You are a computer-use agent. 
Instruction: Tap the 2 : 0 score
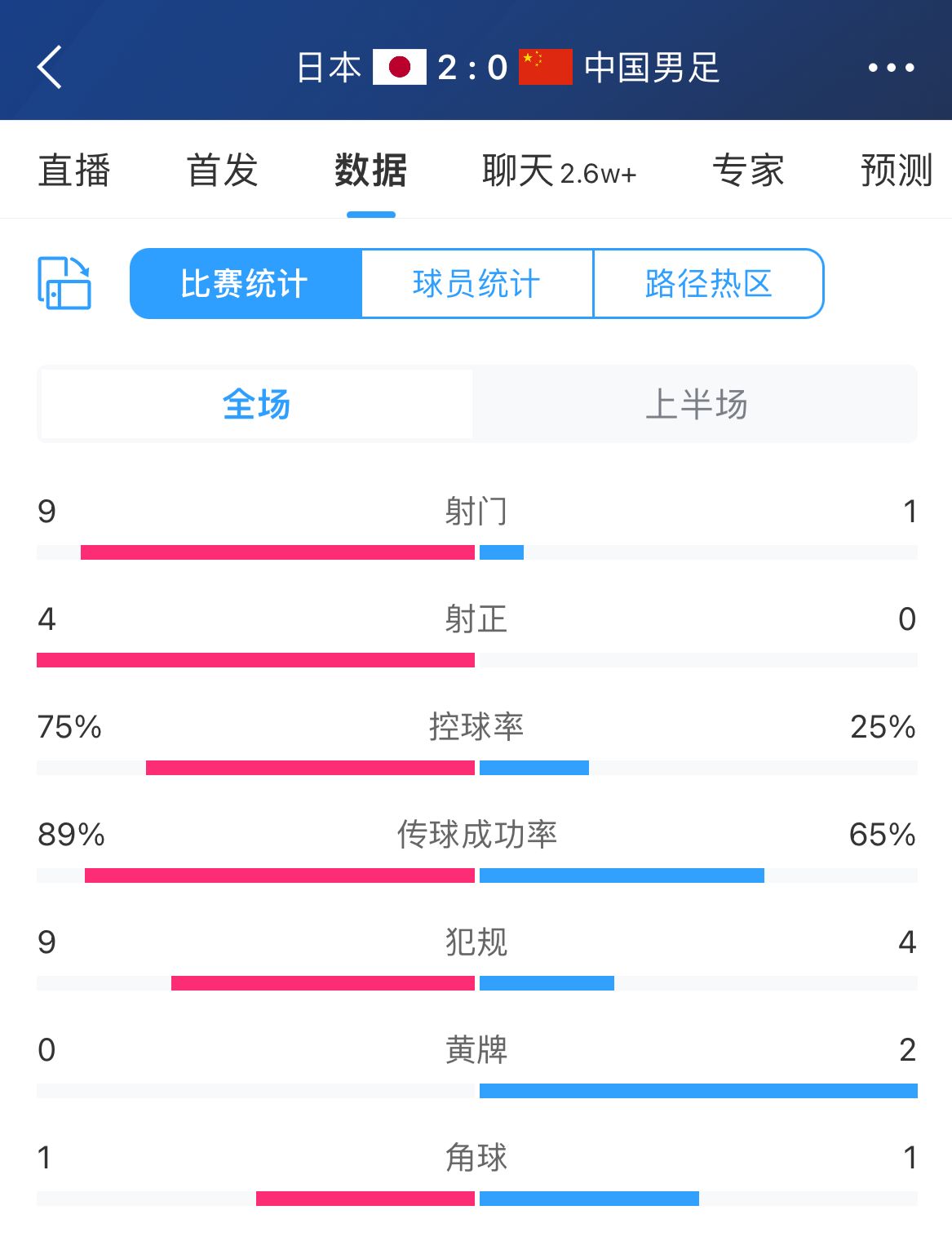[x=473, y=68]
